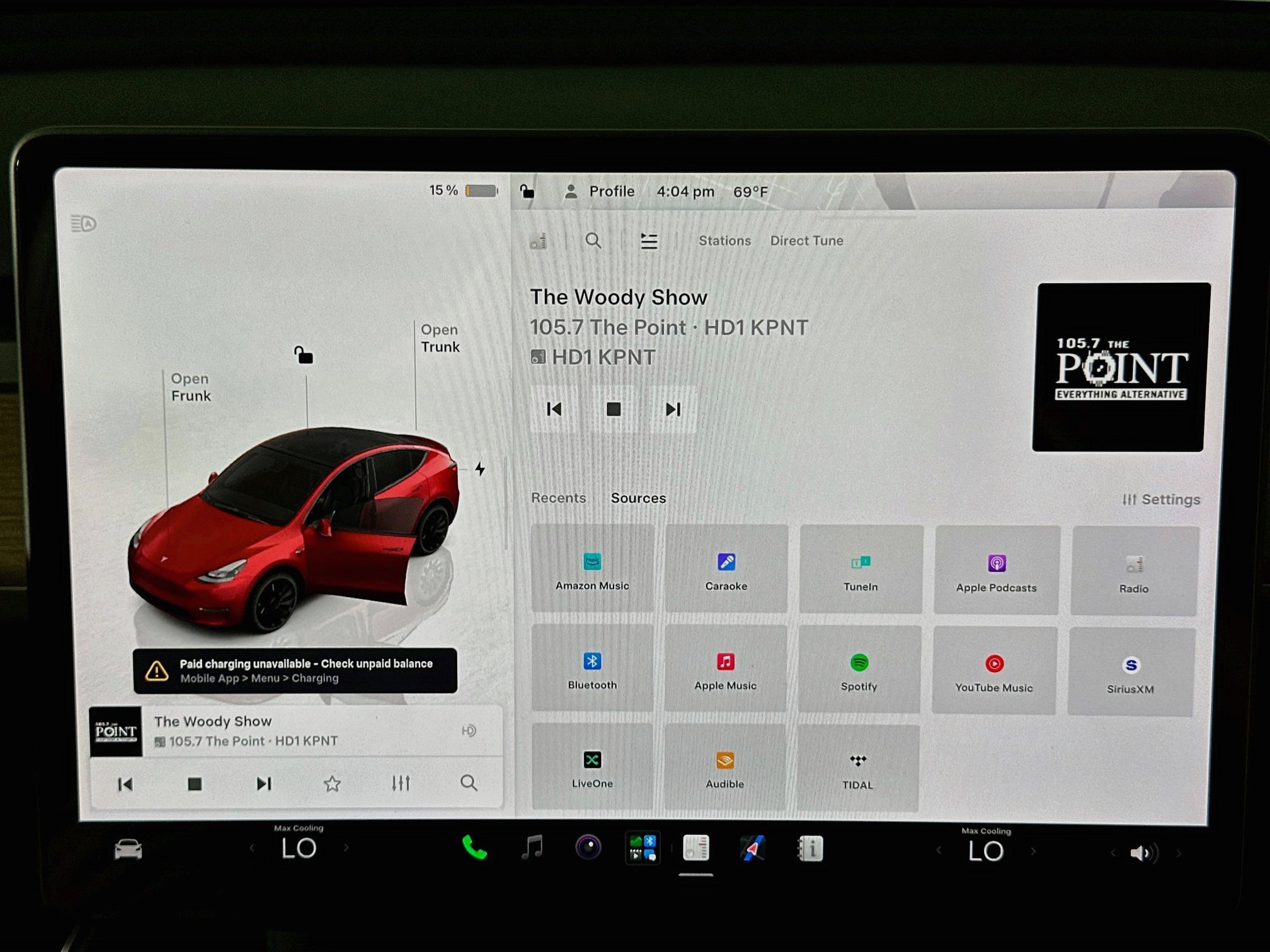Viewport: 1270px width, 952px height.
Task: Decrease driver temperature left chevron
Action: click(x=252, y=848)
